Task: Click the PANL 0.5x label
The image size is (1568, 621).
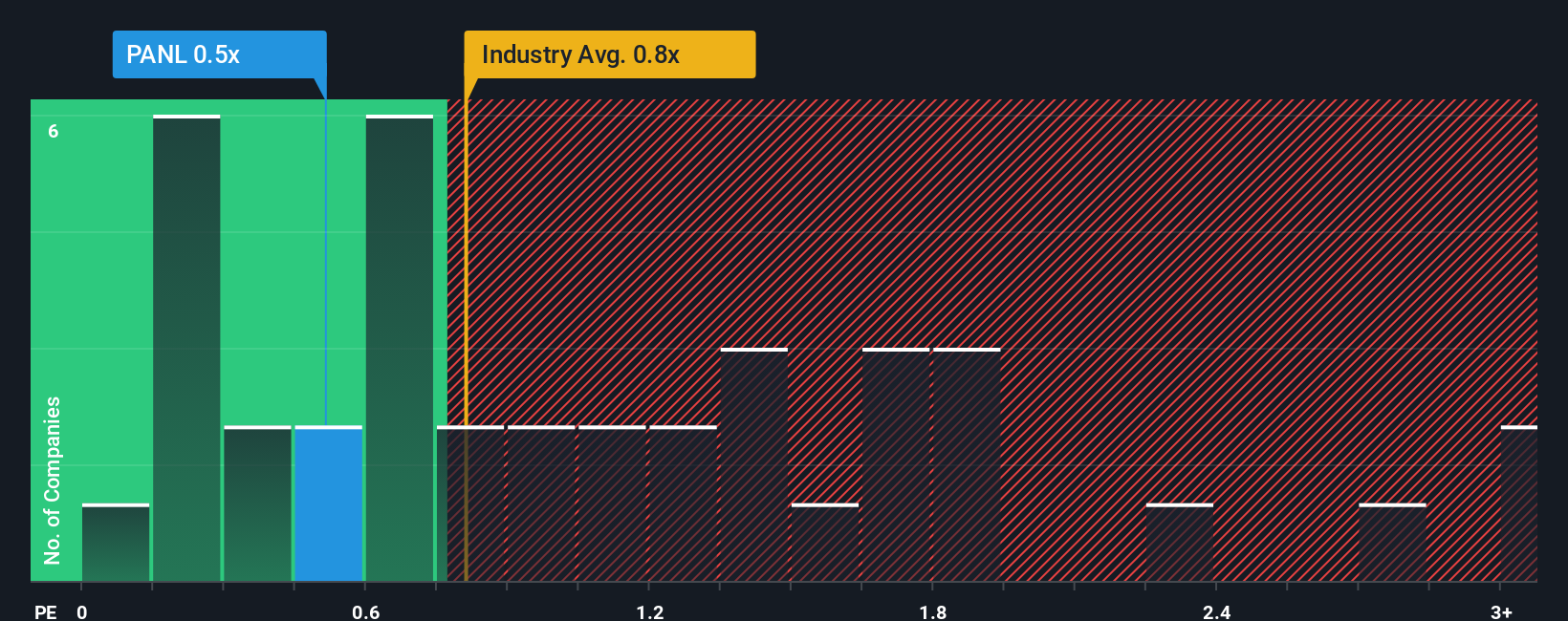Action: [219, 54]
